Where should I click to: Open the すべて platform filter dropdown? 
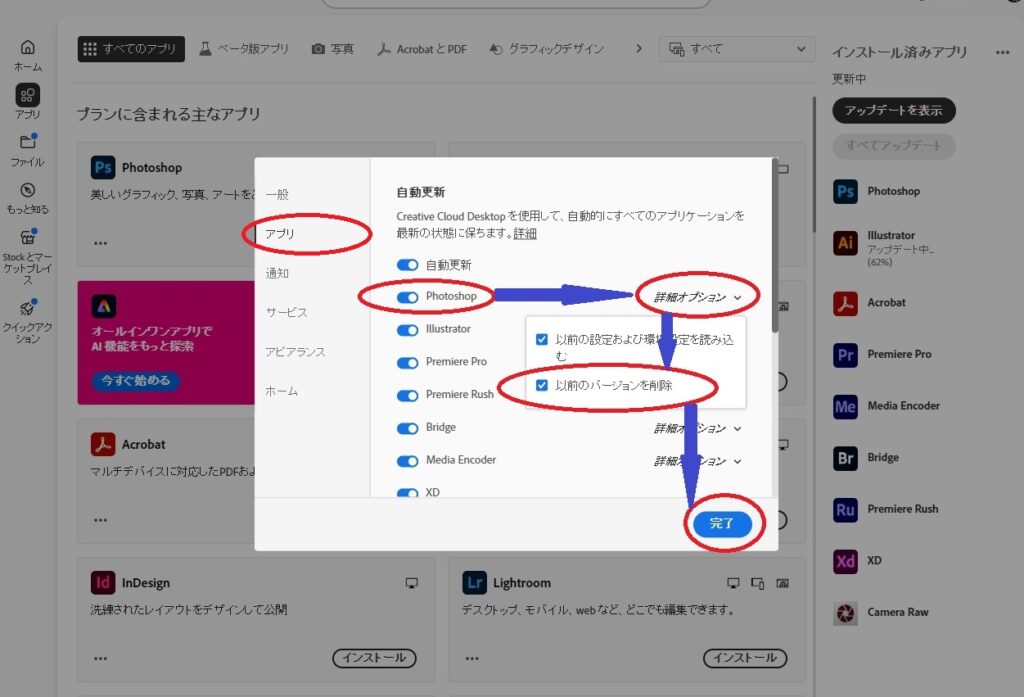point(737,49)
